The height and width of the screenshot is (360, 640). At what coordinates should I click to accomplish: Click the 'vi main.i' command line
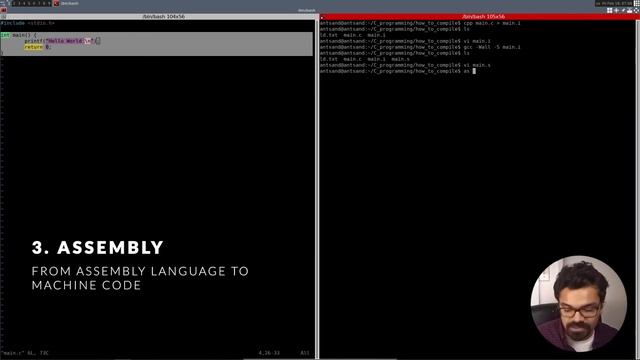coord(405,41)
